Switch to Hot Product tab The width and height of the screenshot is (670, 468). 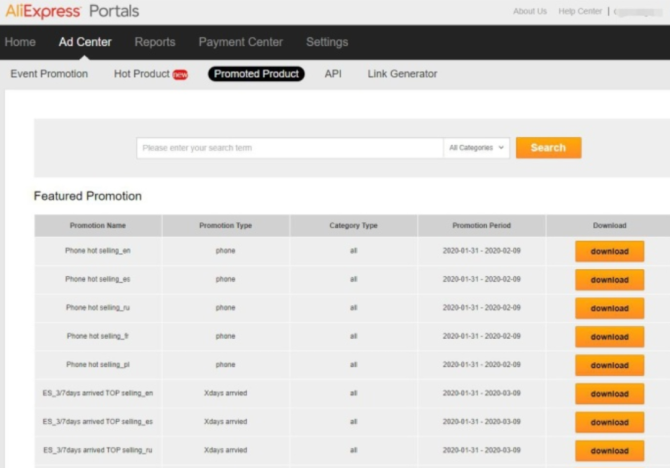[141, 74]
